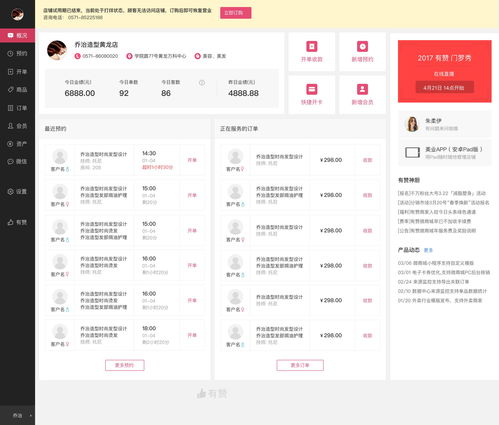
Task: Open the 03/06 product update entry
Action: point(436,263)
